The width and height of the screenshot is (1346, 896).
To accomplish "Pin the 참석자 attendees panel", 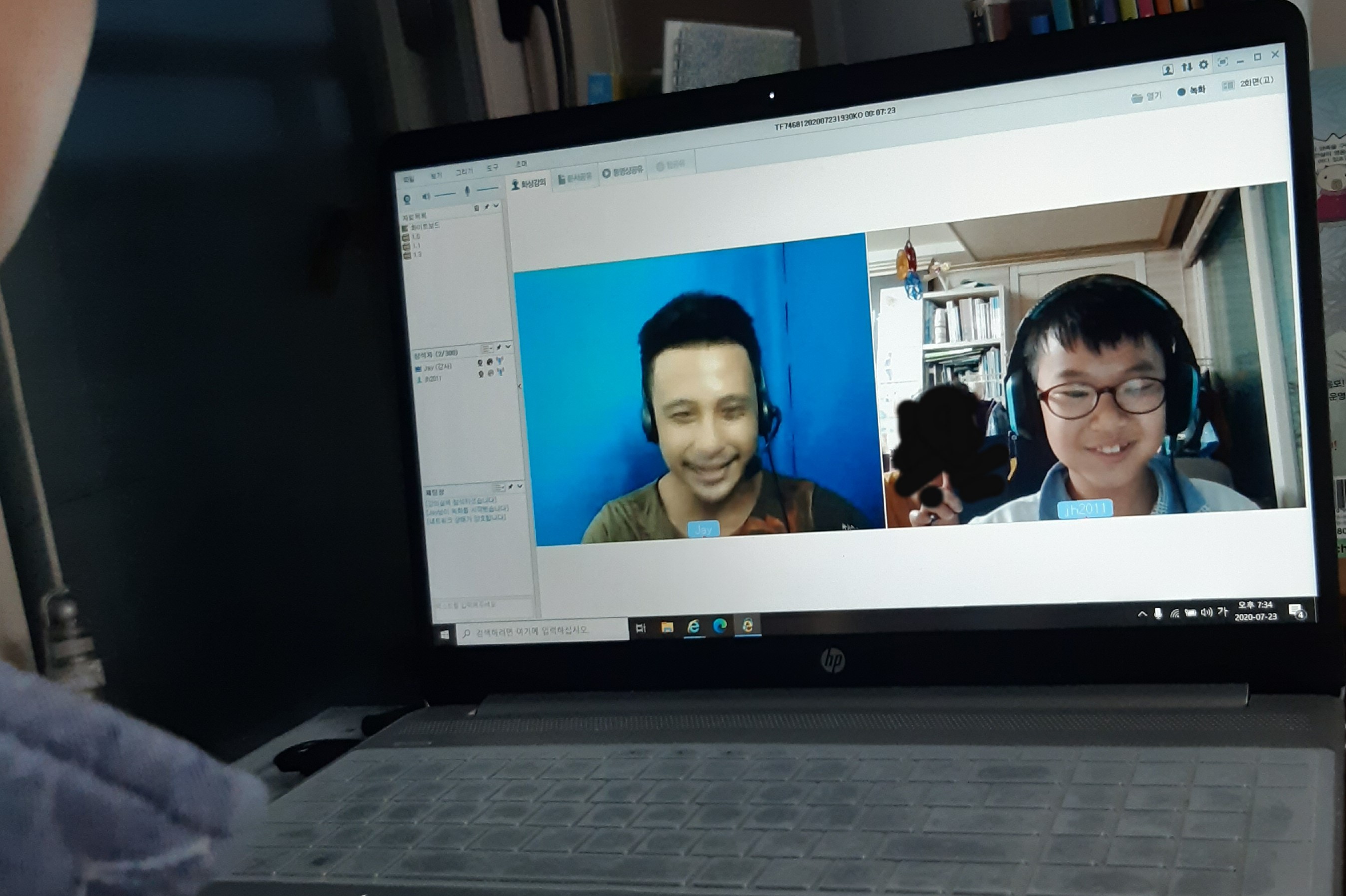I will coord(499,347).
